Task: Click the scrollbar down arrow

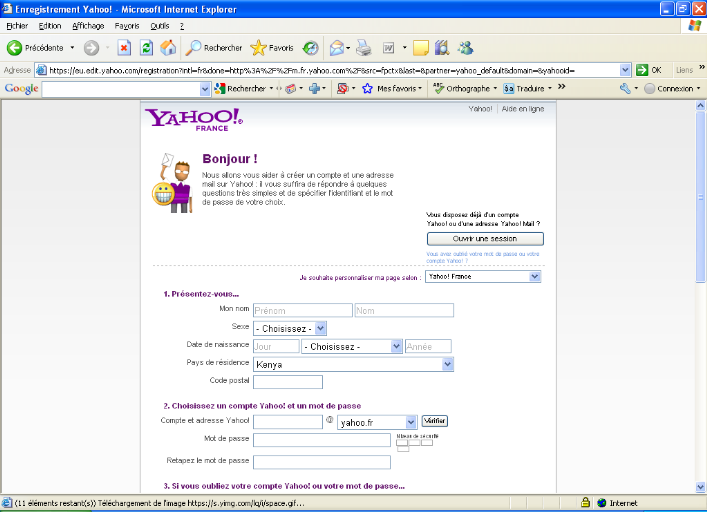Action: (700, 486)
